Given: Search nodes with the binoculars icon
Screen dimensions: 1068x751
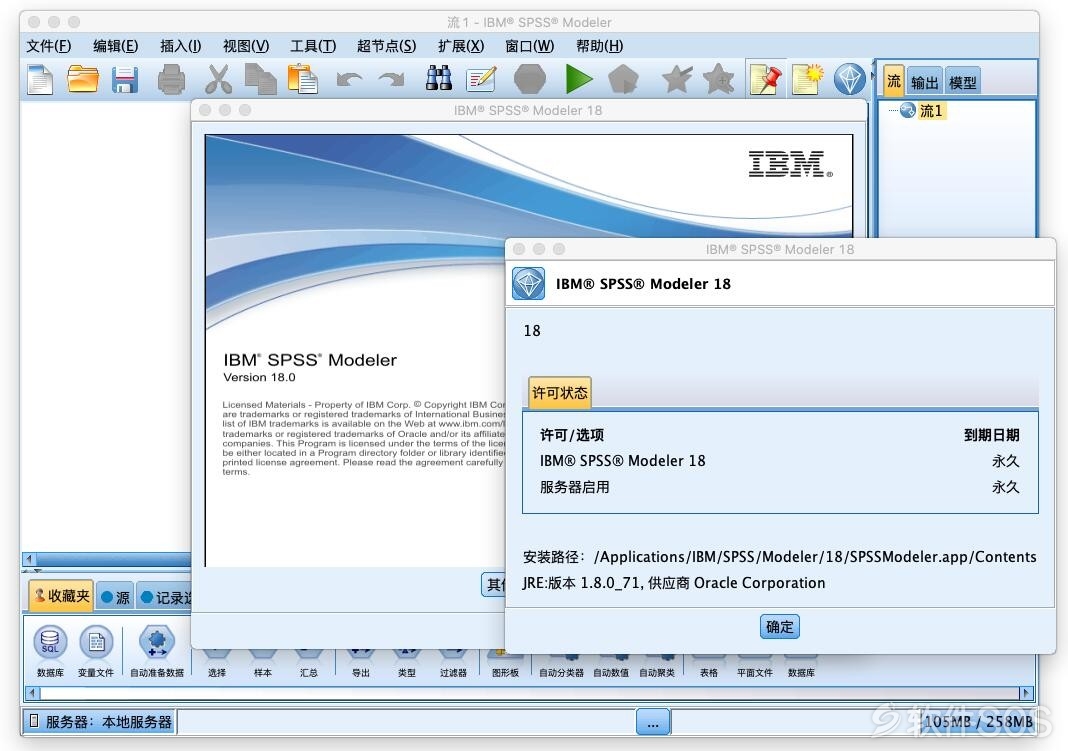Looking at the screenshot, I should (439, 79).
